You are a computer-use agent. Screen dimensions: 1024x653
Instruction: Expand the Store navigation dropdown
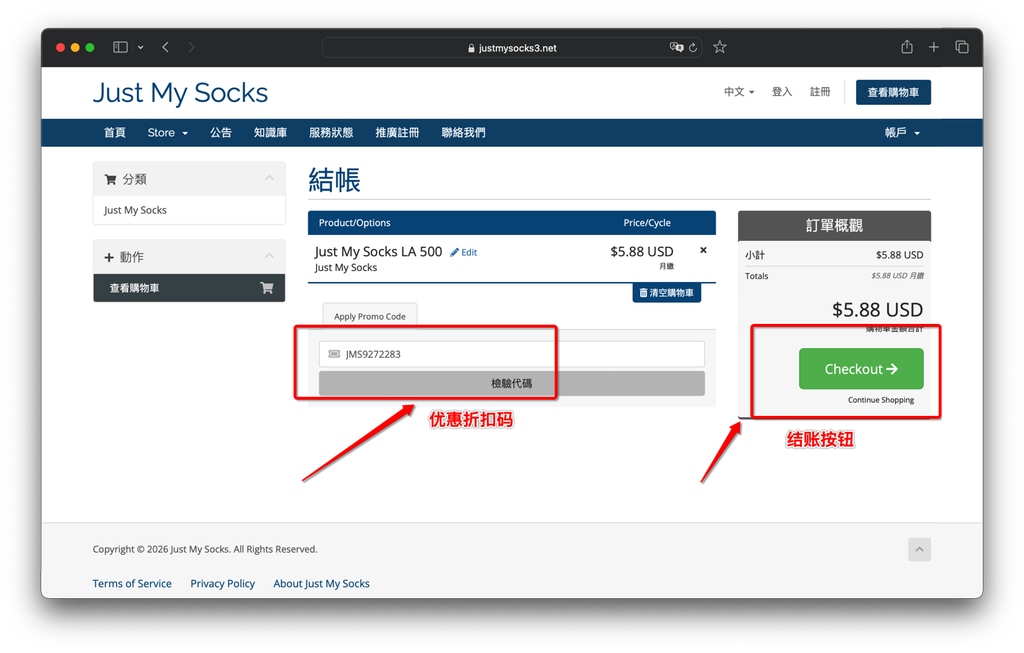point(167,133)
